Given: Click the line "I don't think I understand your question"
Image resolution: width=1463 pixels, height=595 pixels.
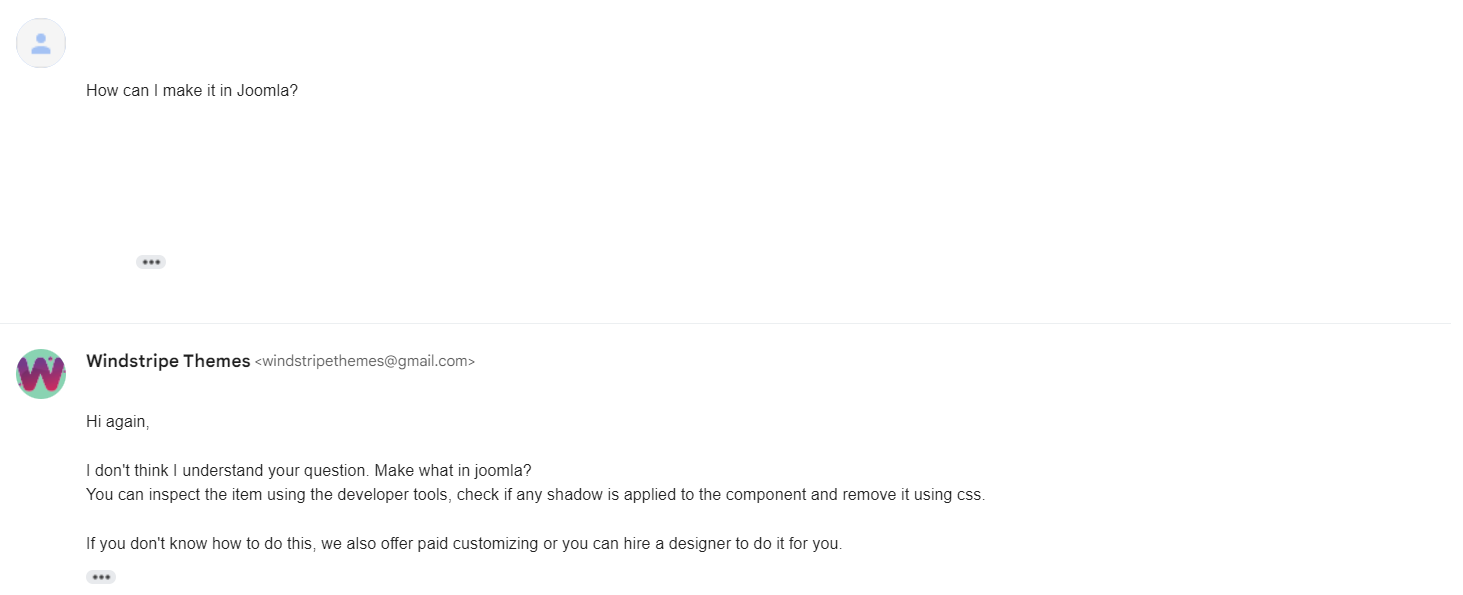Looking at the screenshot, I should (227, 470).
